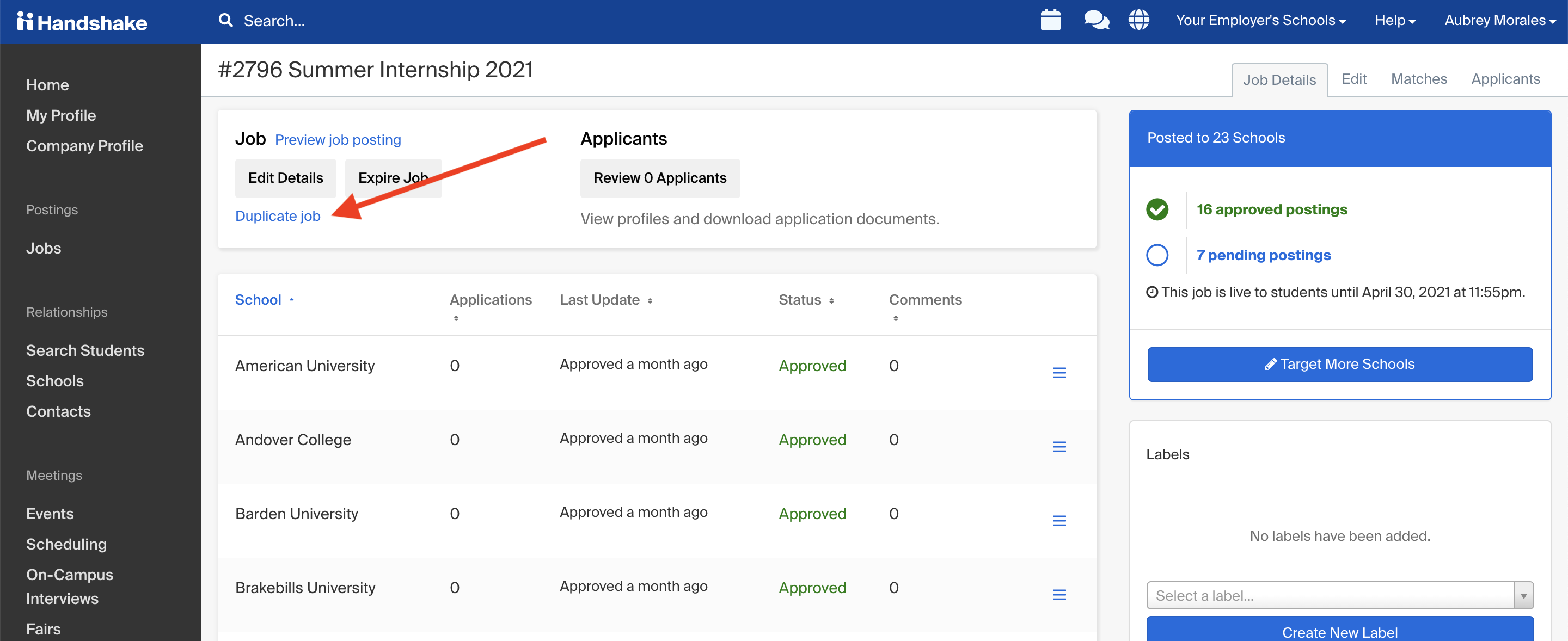Open the row menu for Andover College

1061,446
